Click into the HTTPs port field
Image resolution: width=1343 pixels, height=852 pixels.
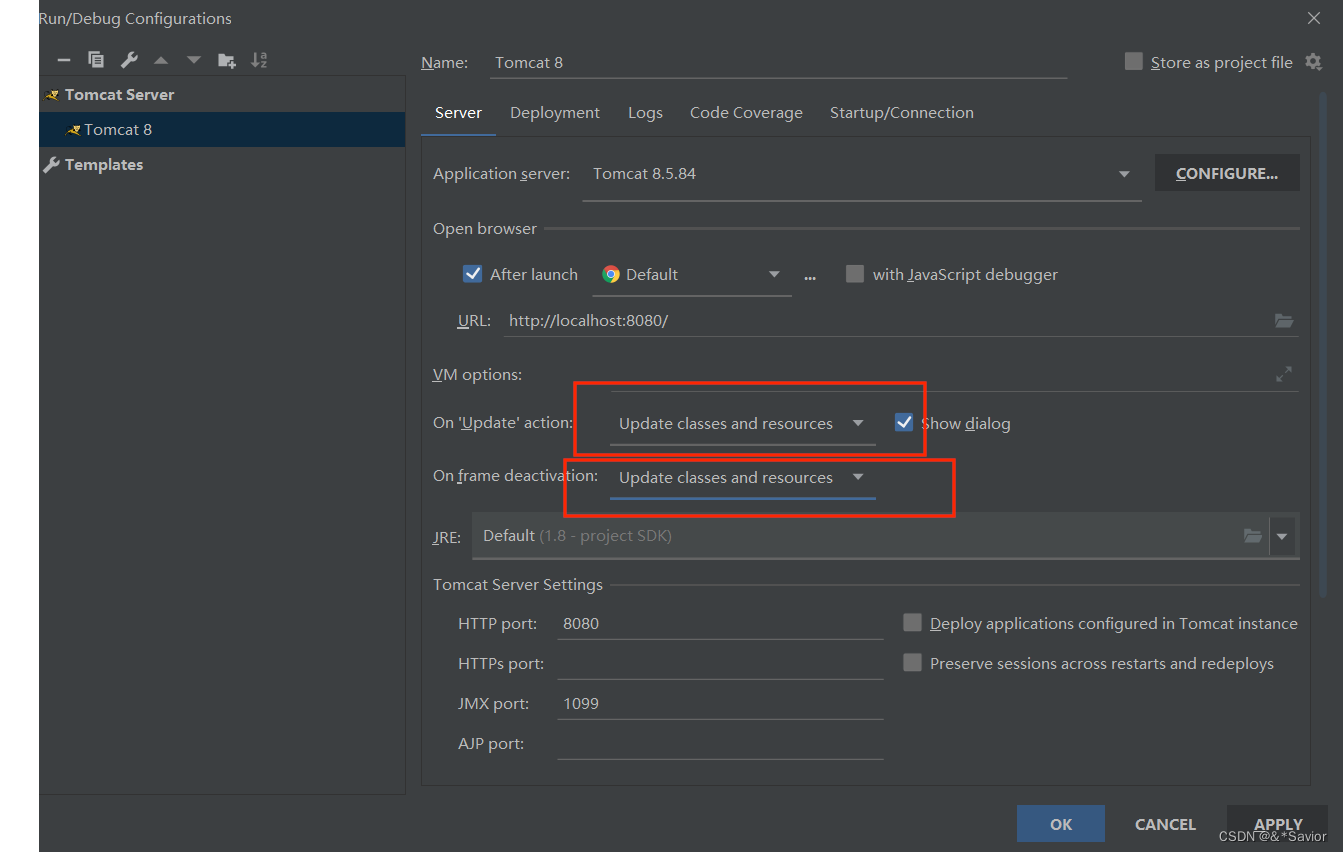[x=720, y=663]
